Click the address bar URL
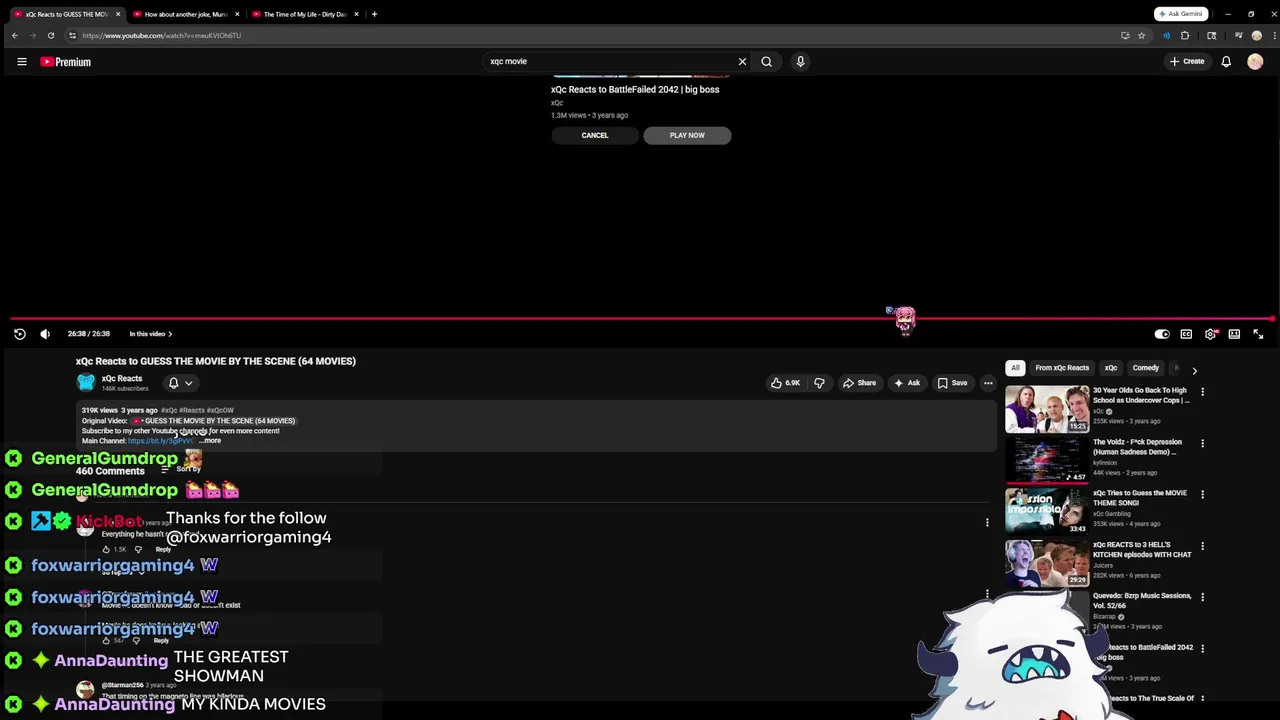Image resolution: width=1280 pixels, height=720 pixels. click(161, 36)
